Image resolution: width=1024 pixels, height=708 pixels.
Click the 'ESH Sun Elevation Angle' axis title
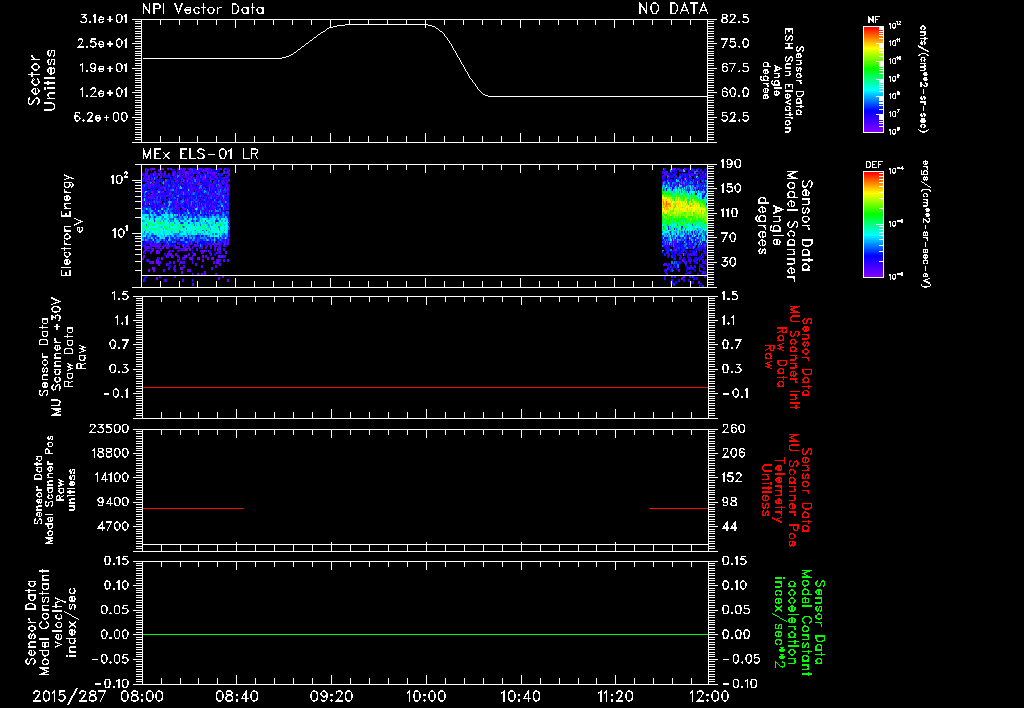coord(782,80)
